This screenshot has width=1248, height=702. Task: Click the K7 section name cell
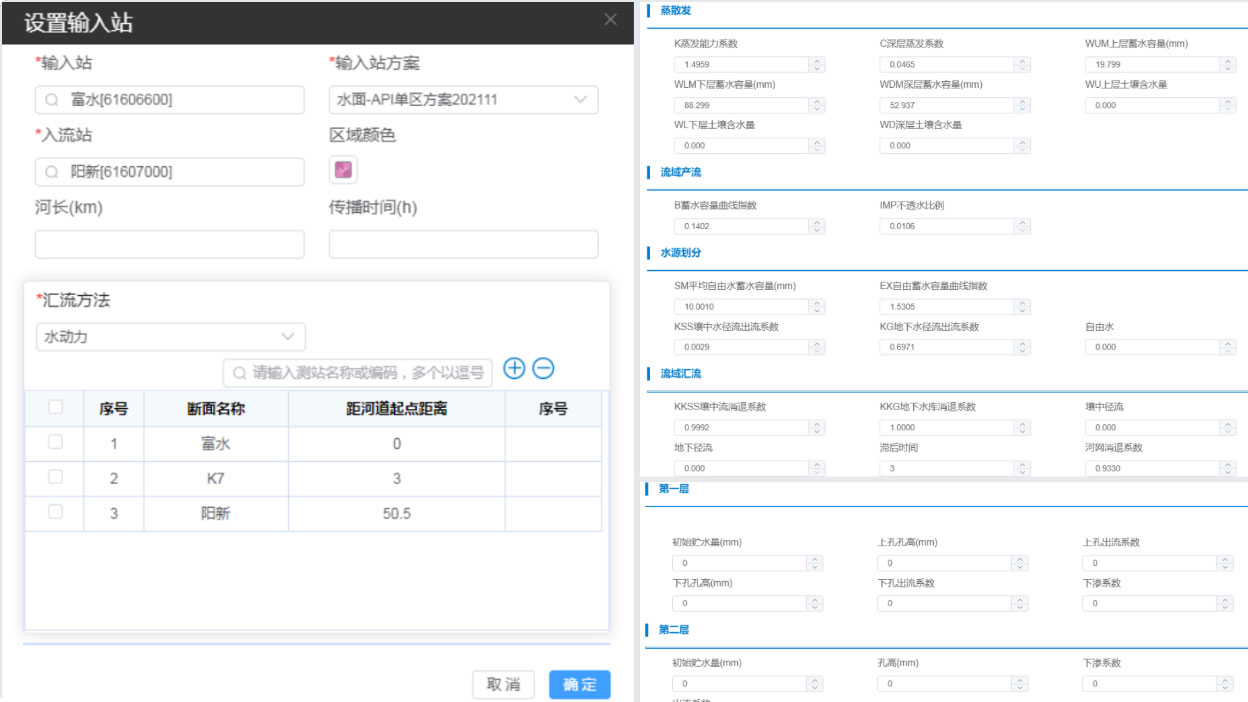216,478
